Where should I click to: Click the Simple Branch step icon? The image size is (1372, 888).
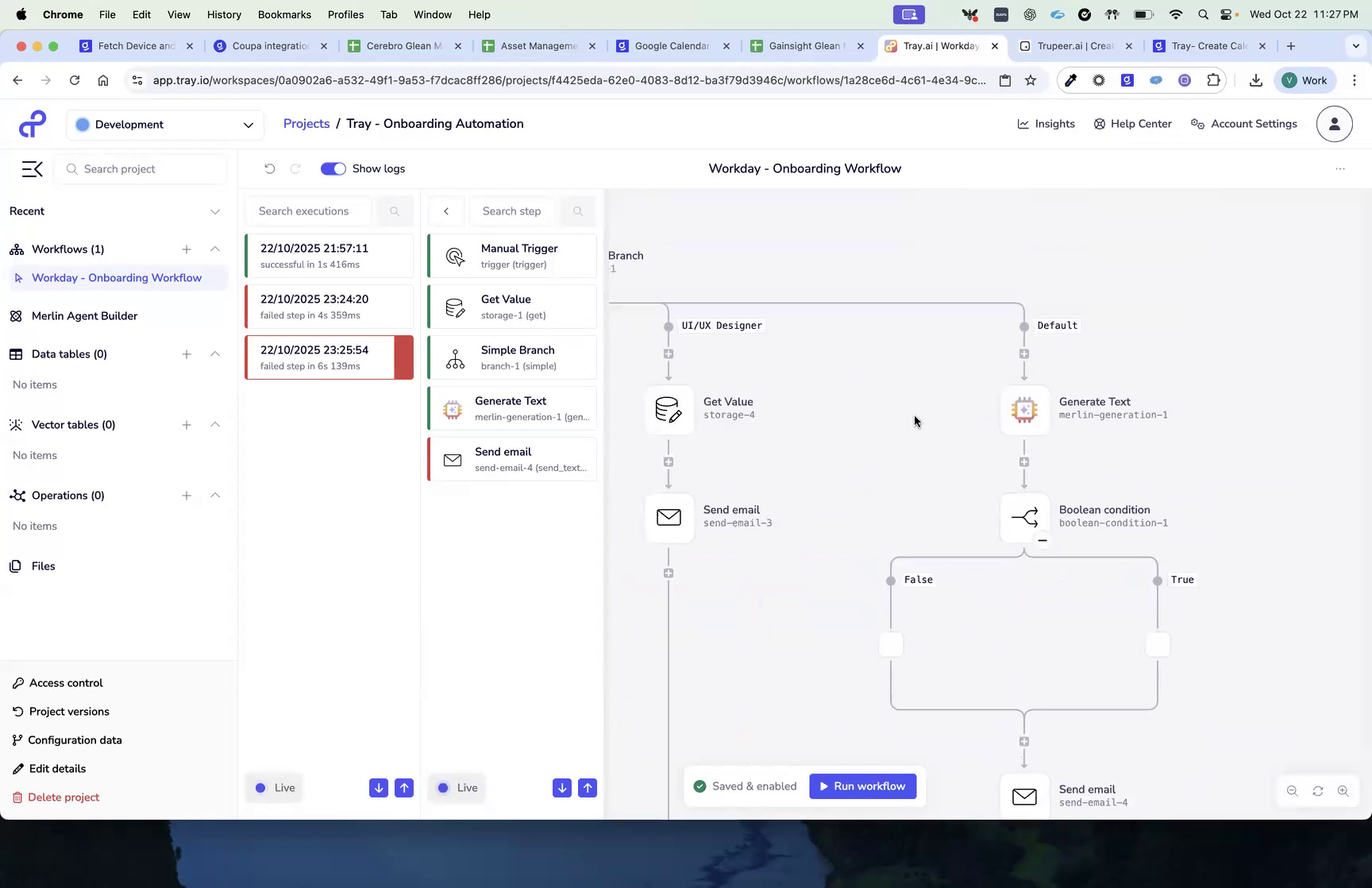coord(454,357)
